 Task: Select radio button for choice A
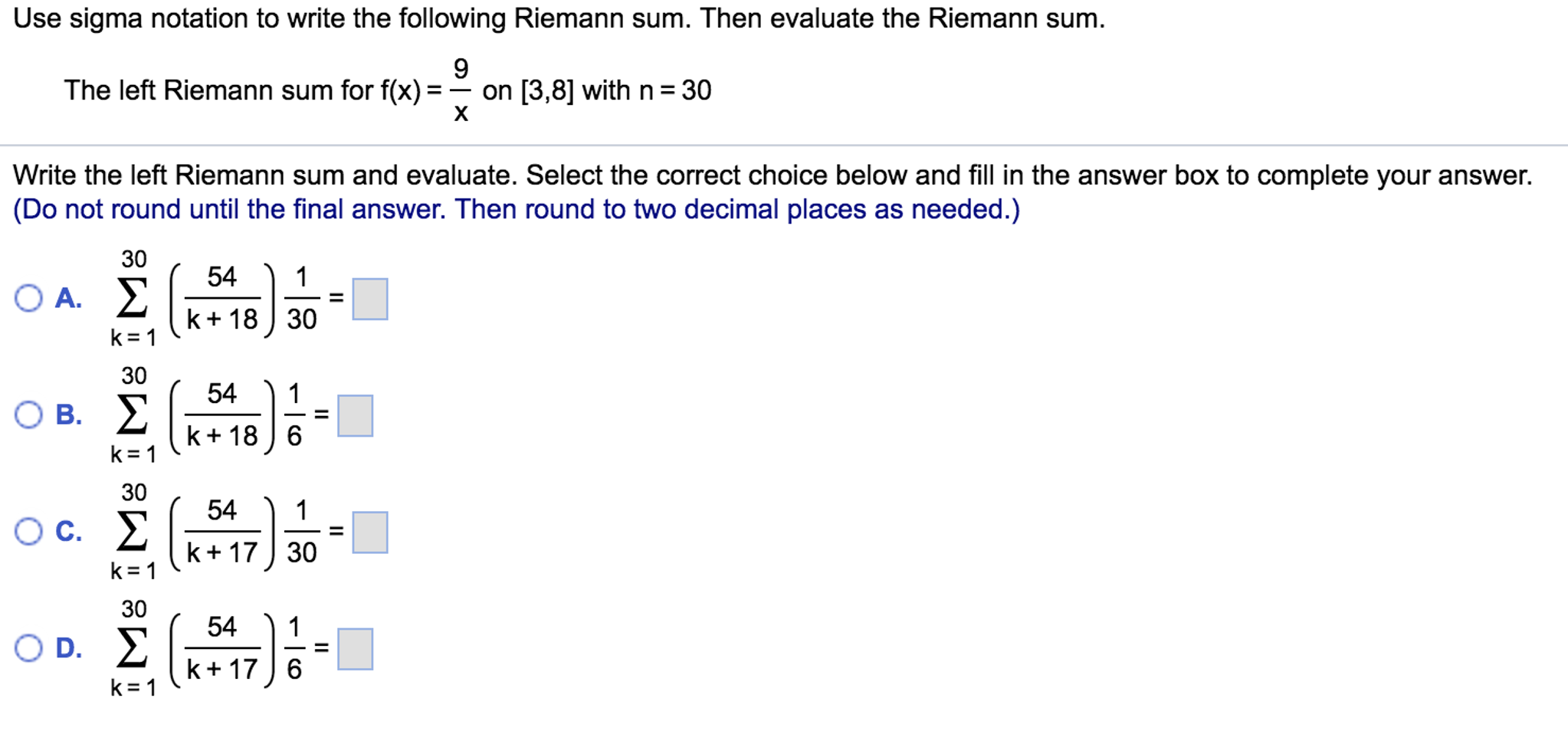(28, 298)
